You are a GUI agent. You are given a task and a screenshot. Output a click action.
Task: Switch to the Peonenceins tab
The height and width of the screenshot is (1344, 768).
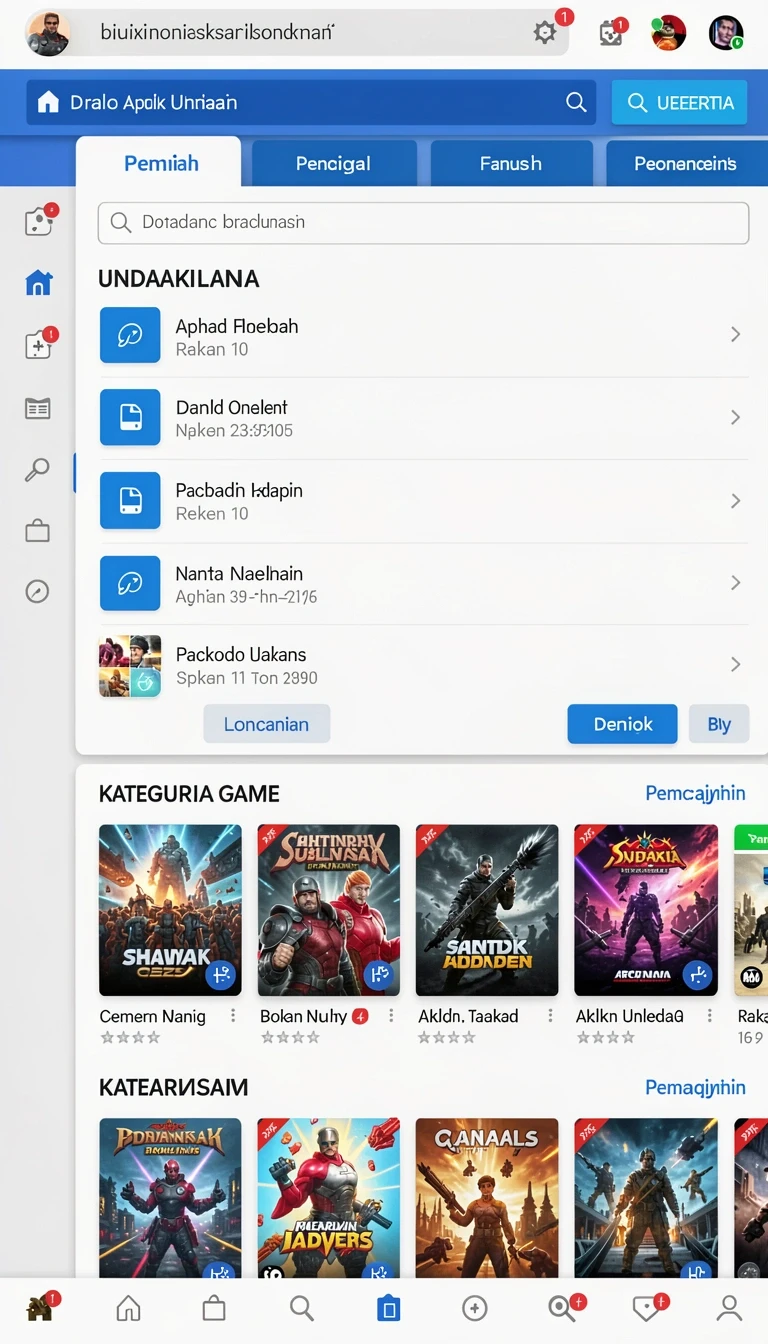[x=685, y=163]
